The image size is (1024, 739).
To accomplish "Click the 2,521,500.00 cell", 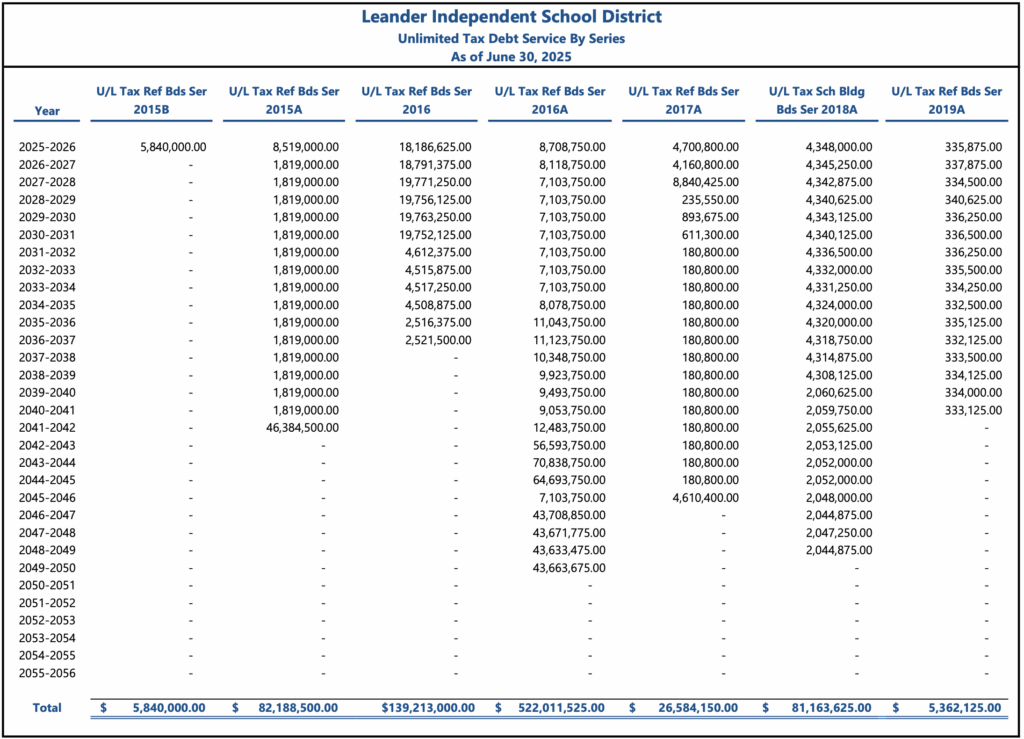I will click(x=438, y=340).
